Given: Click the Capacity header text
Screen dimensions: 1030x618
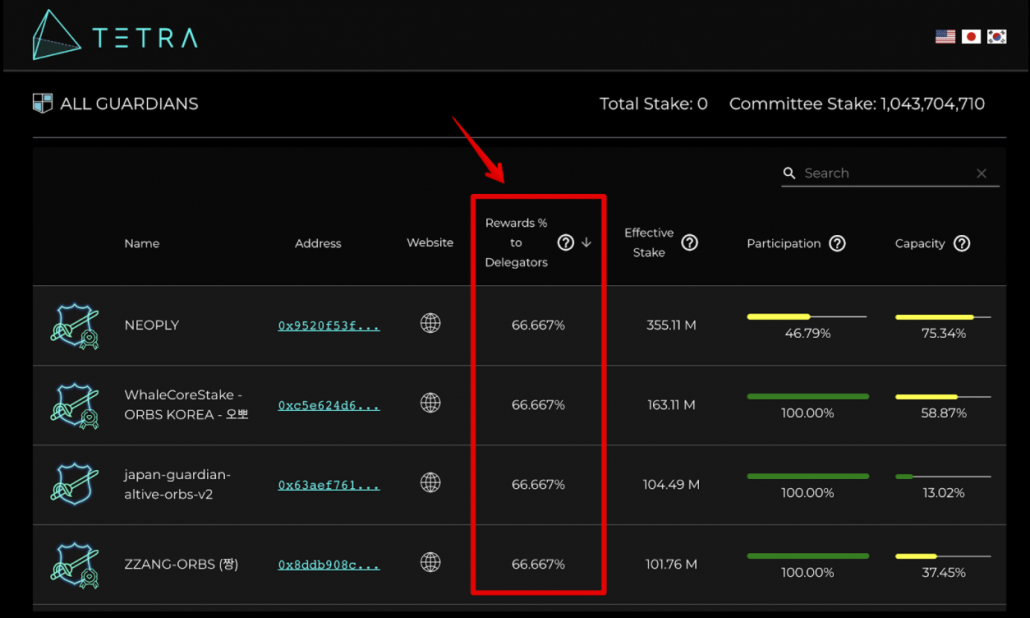Looking at the screenshot, I should [x=920, y=244].
